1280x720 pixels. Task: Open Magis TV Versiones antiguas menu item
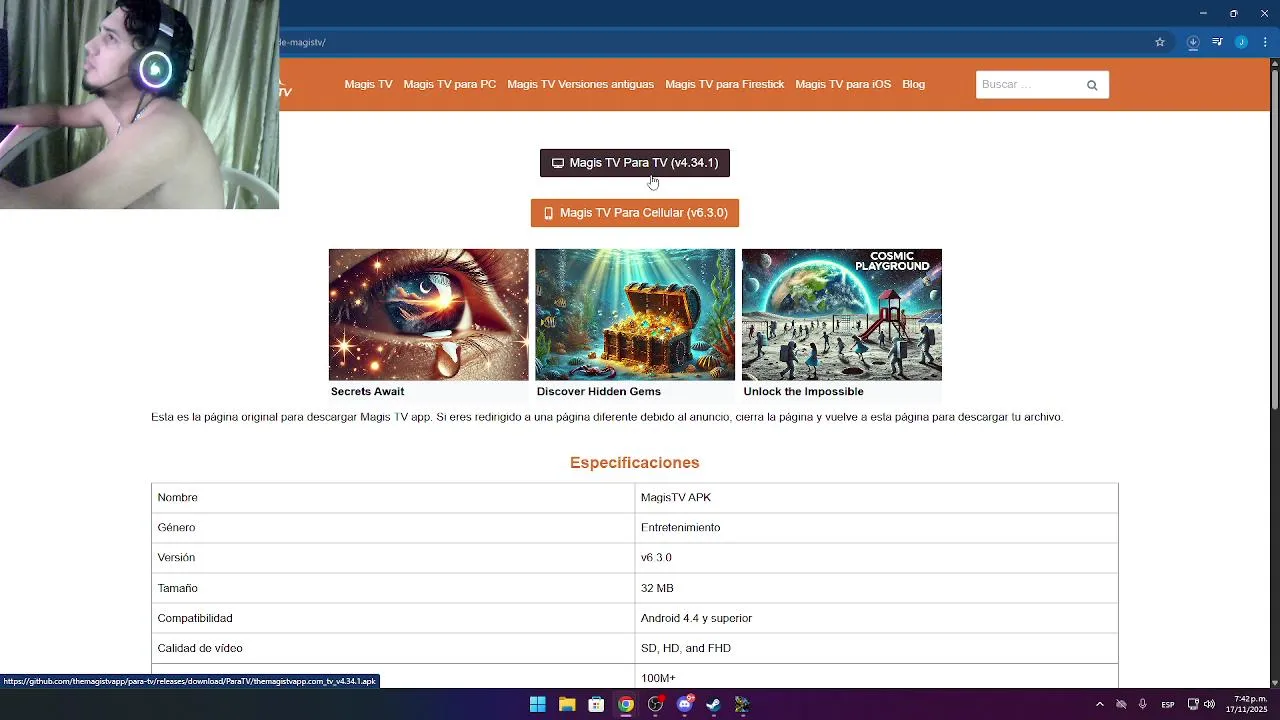pos(580,84)
